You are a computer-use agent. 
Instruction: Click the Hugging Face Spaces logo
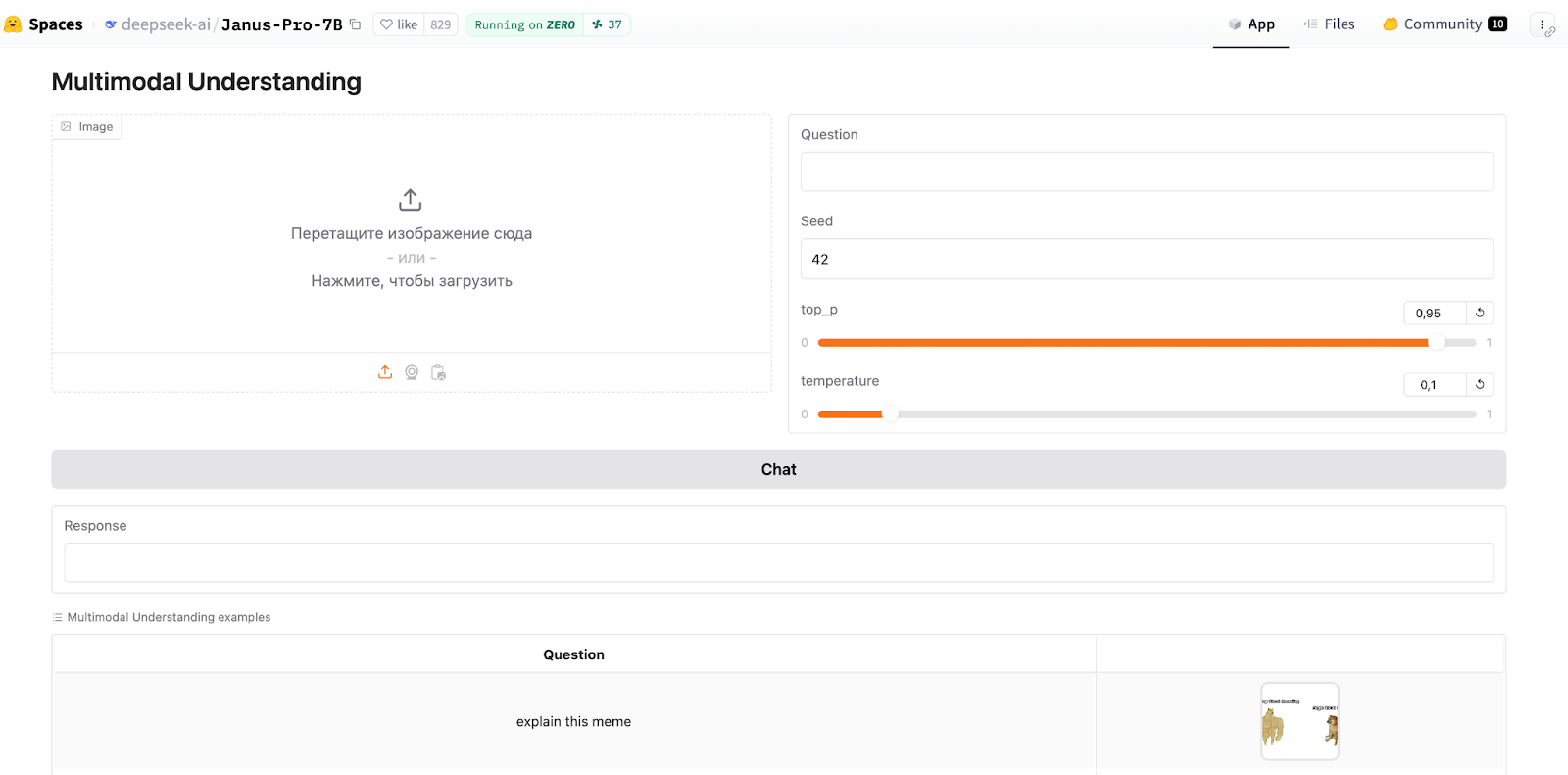point(14,24)
